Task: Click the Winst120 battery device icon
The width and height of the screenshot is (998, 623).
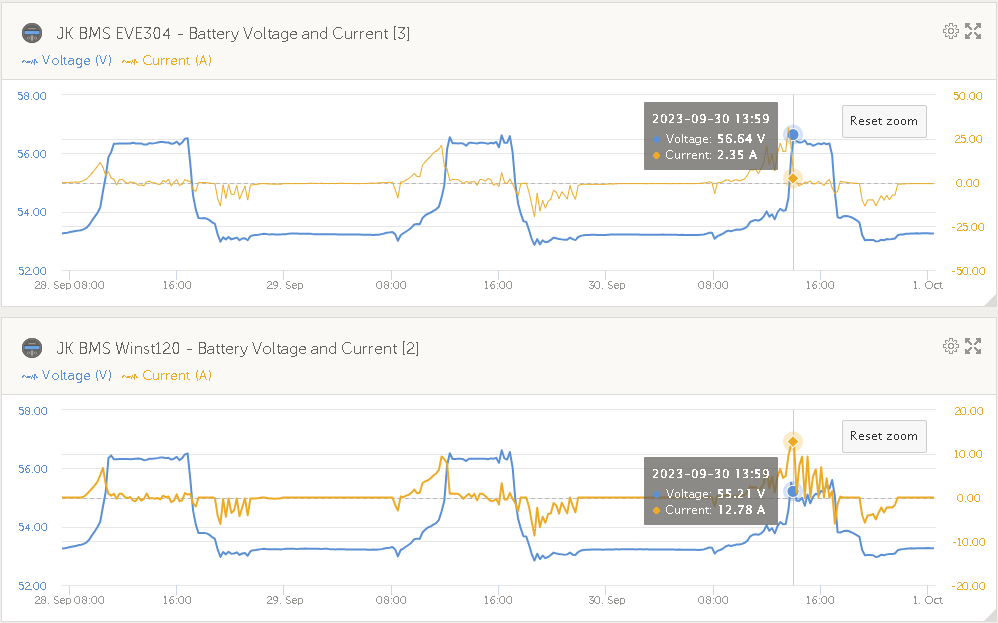Action: (32, 348)
